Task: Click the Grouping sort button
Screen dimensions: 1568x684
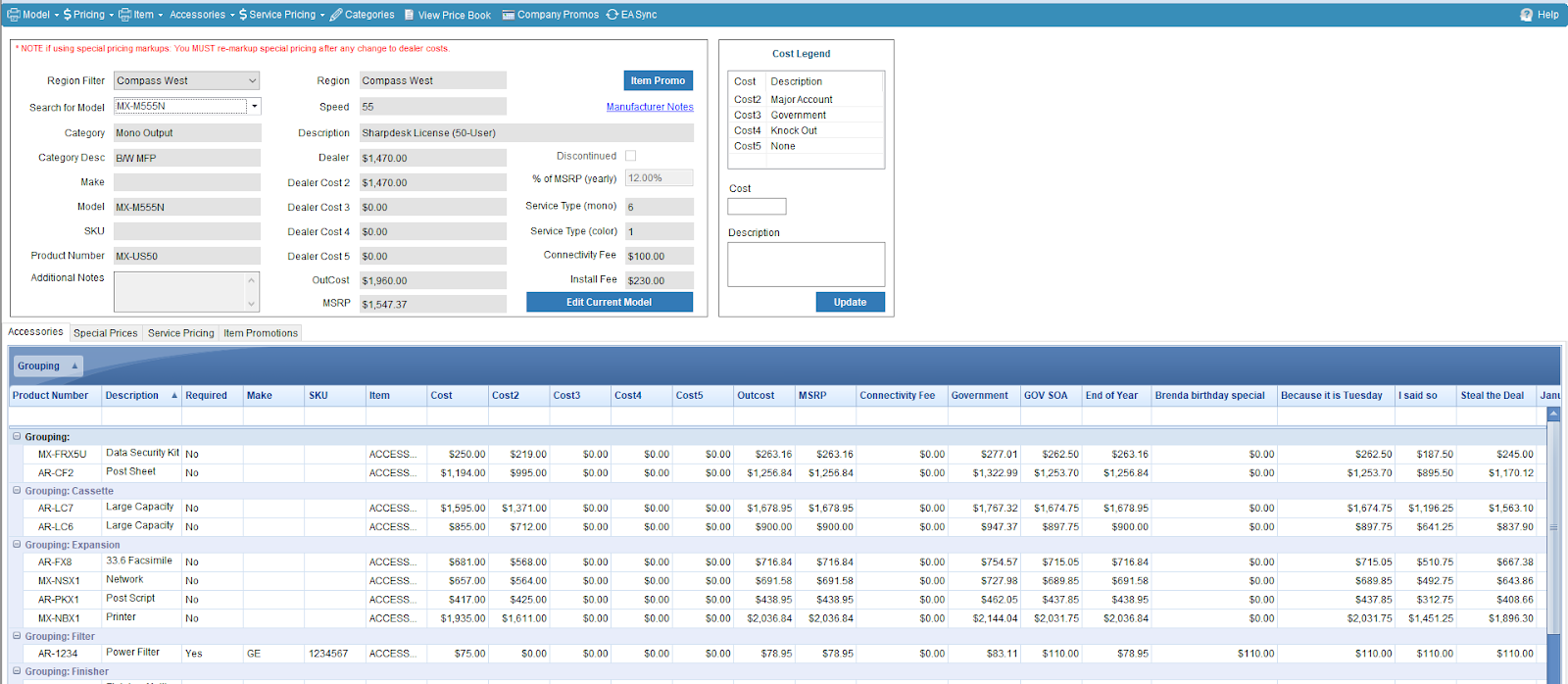Action: [x=48, y=366]
